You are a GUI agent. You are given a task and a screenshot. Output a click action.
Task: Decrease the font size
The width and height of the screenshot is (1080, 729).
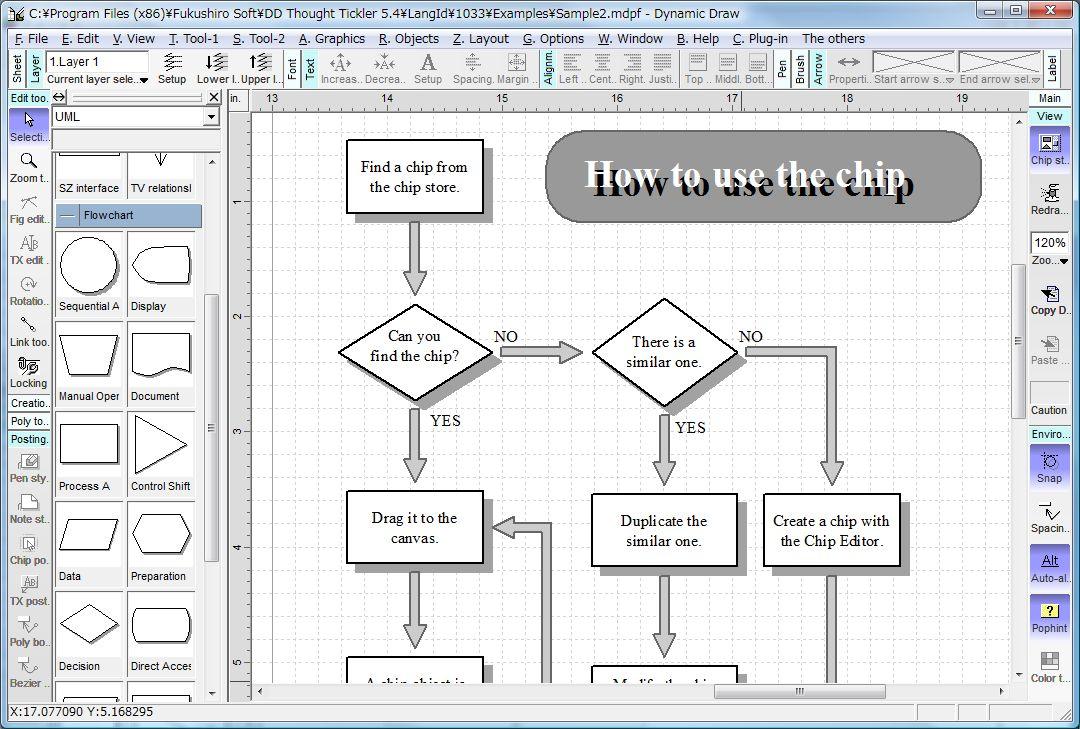(384, 69)
